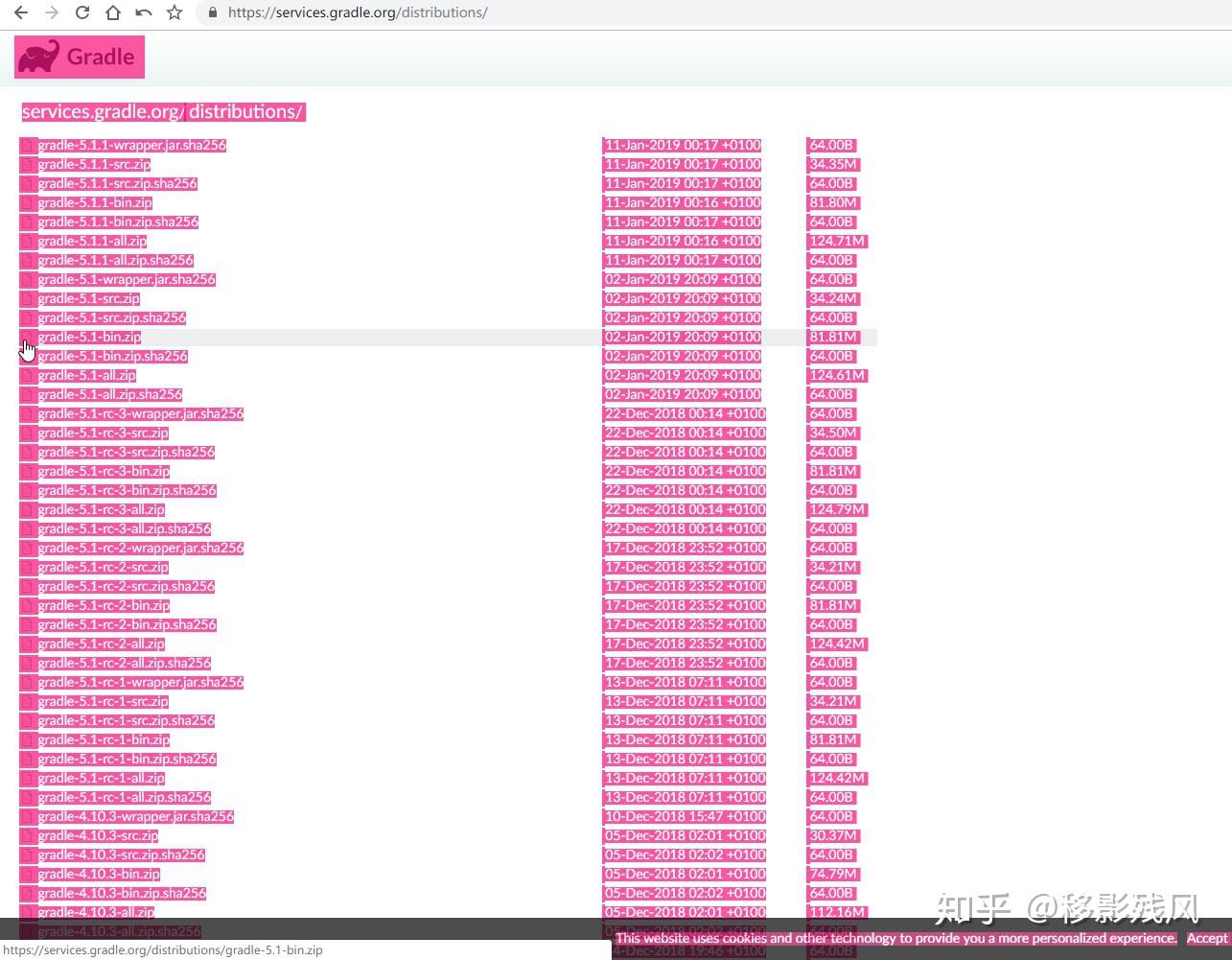Click file icon beside gradle-5.1.1-all.zip

[28, 242]
